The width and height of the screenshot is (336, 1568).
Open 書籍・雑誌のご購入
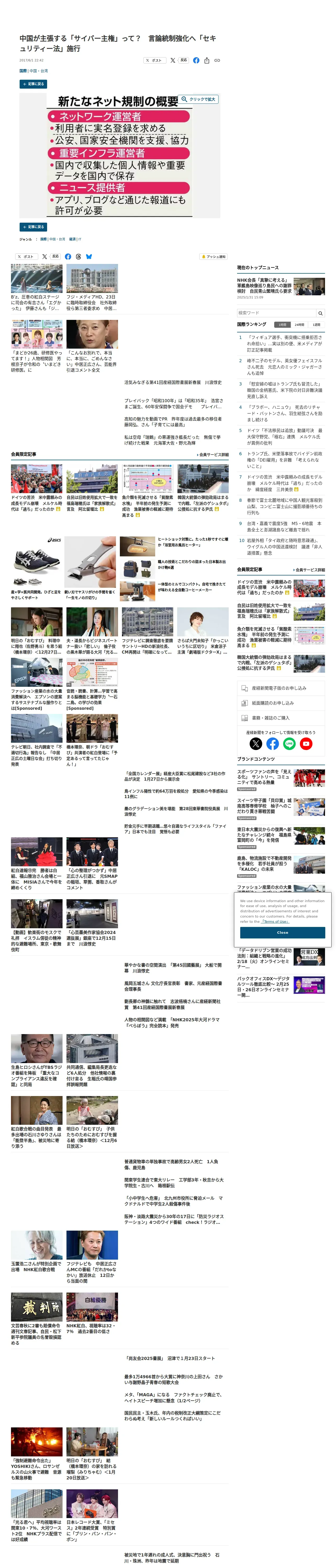click(281, 718)
